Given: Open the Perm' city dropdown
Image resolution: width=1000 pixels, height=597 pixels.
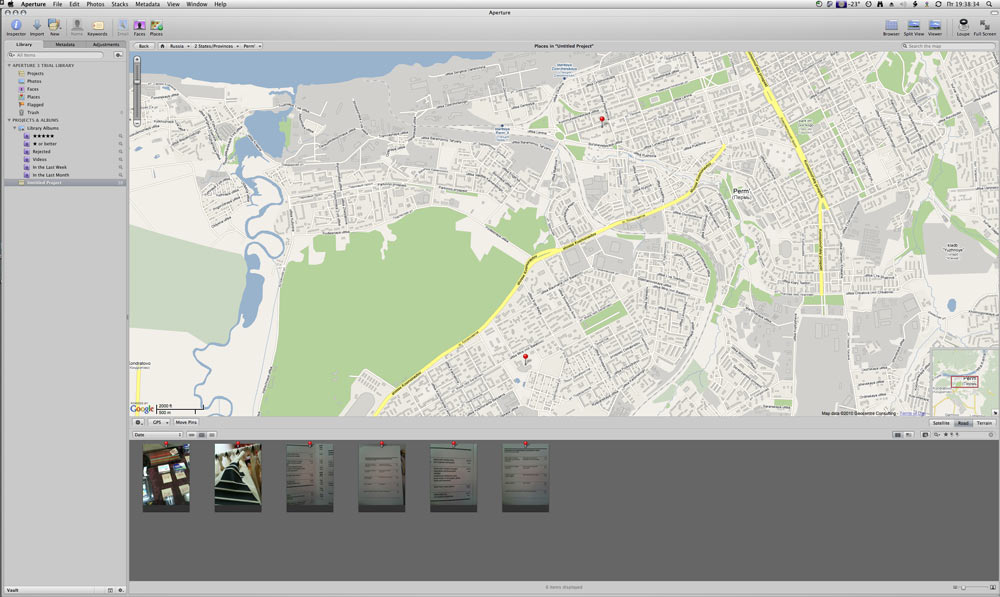Looking at the screenshot, I should pyautogui.click(x=251, y=46).
